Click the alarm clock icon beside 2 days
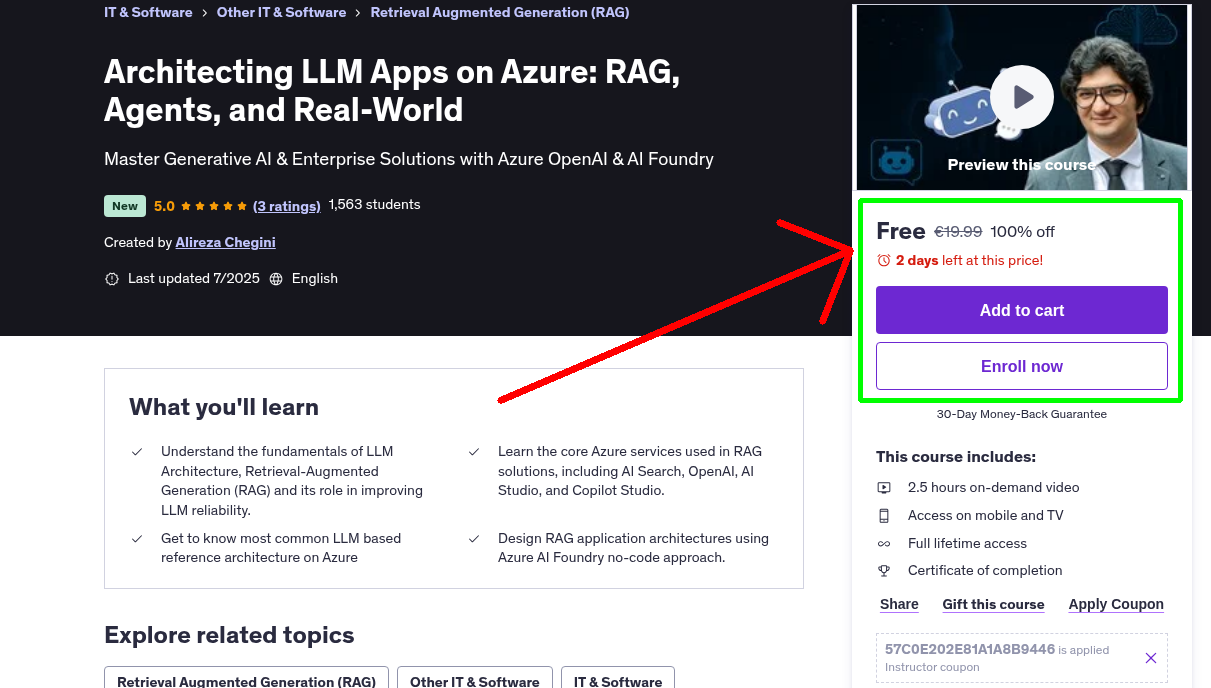Viewport: 1211px width, 688px height. point(884,260)
